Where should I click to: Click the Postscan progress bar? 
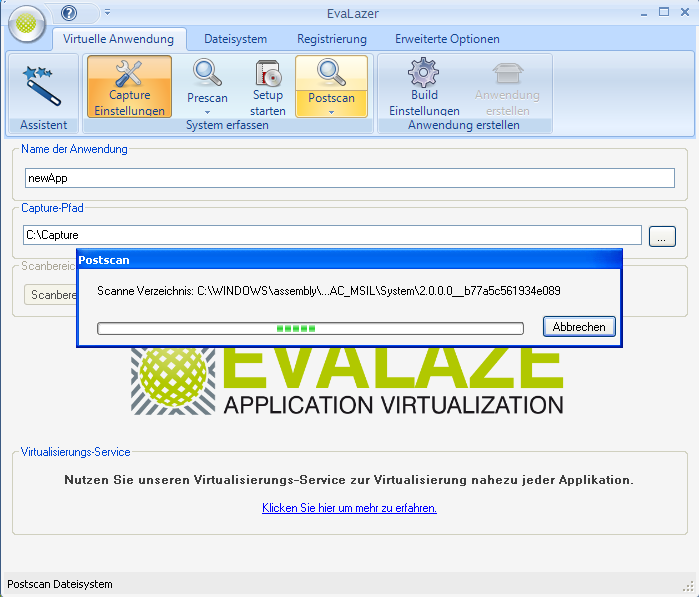(310, 328)
